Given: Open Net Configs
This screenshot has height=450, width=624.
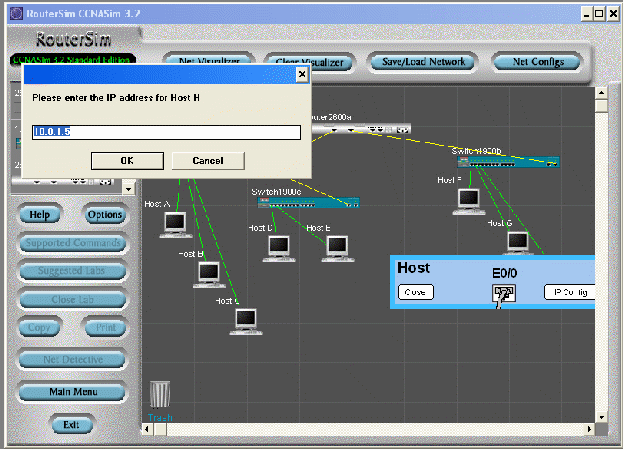Looking at the screenshot, I should (538, 62).
